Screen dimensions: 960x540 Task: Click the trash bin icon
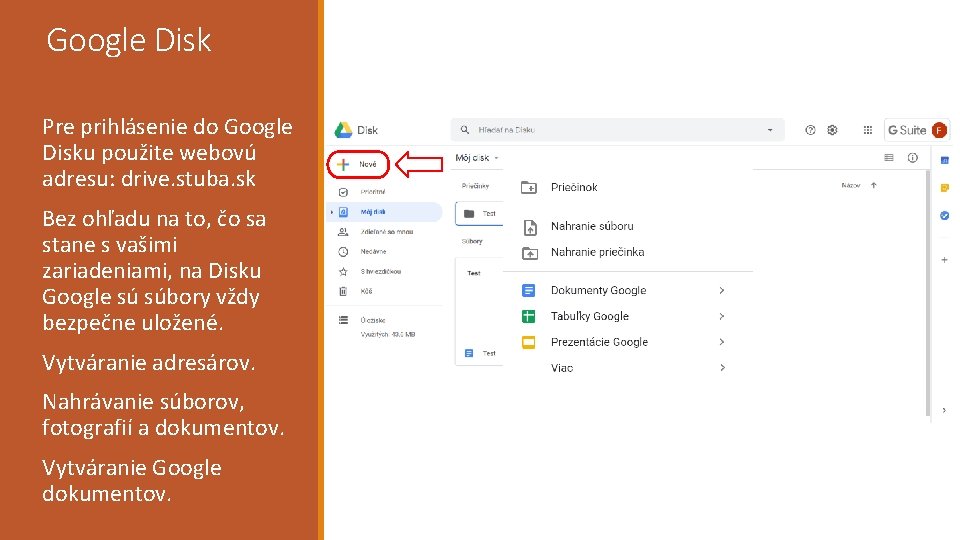[x=343, y=291]
